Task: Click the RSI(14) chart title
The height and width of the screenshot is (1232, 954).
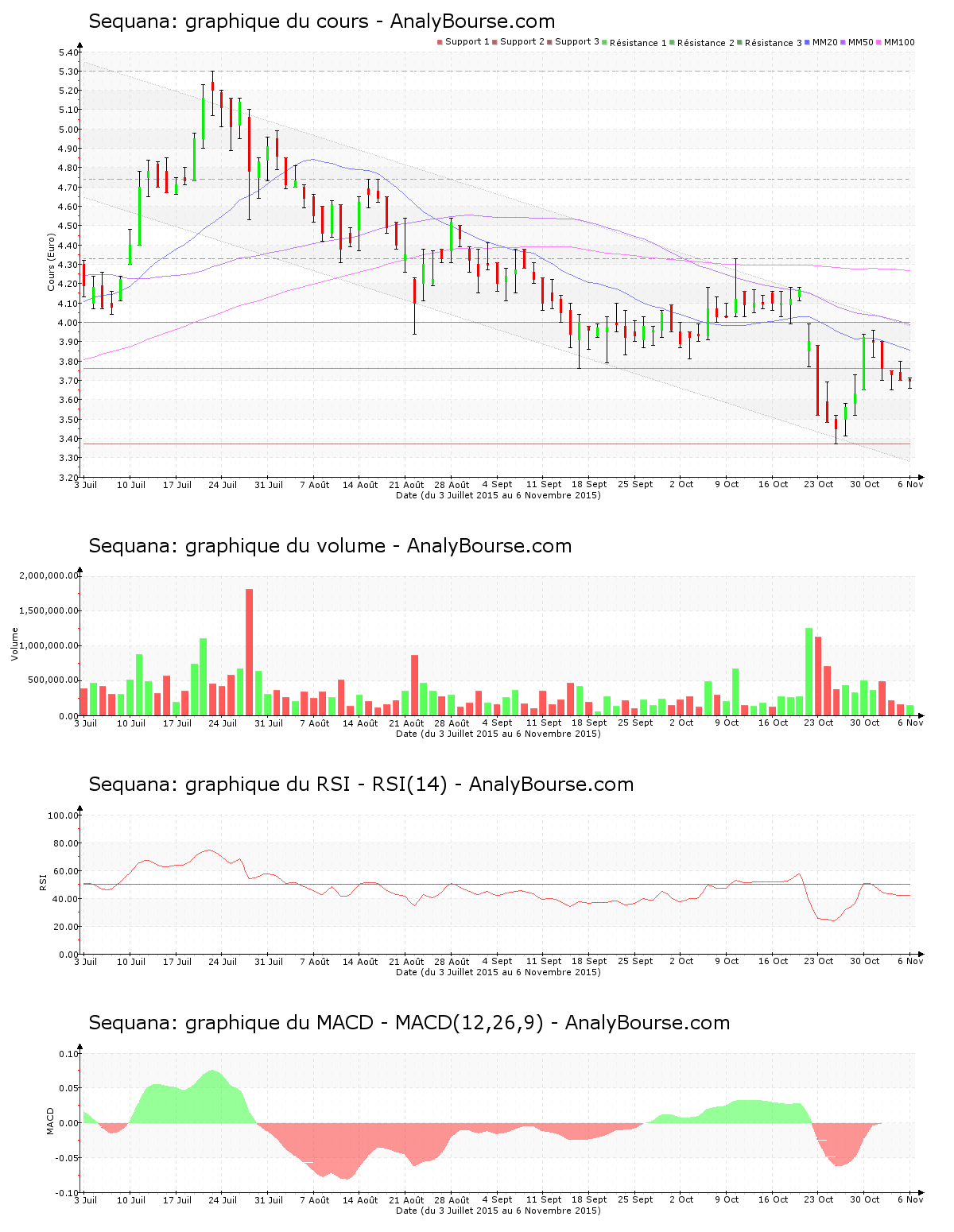Action: click(361, 785)
